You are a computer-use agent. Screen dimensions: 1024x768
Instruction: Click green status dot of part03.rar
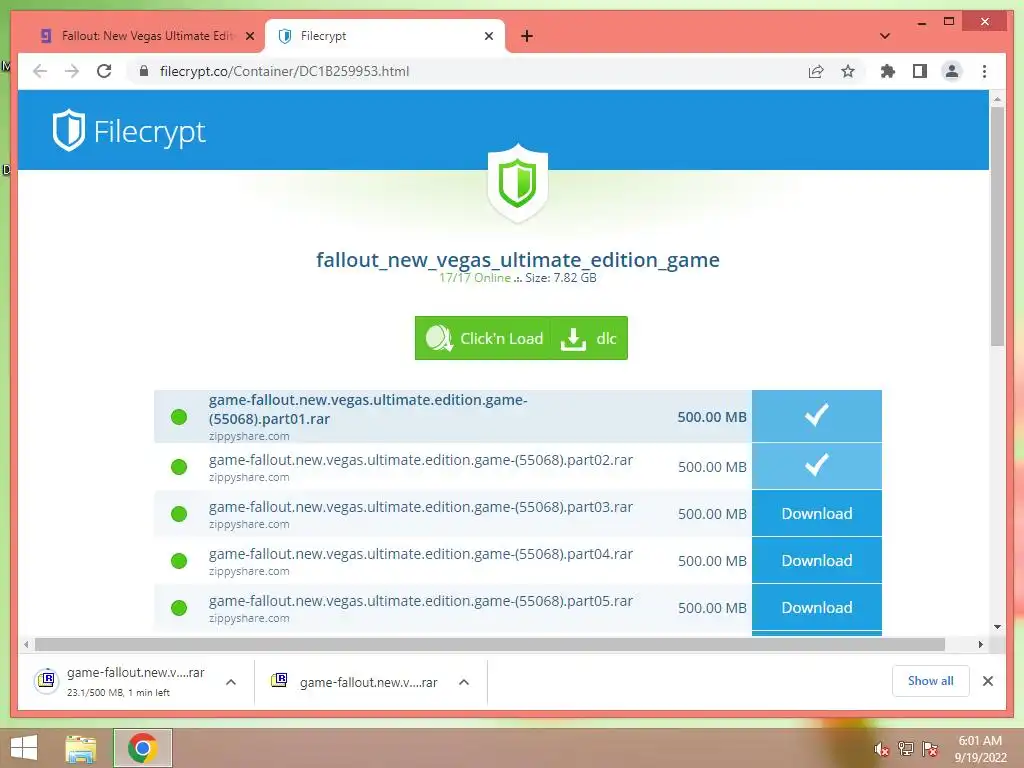coord(179,514)
